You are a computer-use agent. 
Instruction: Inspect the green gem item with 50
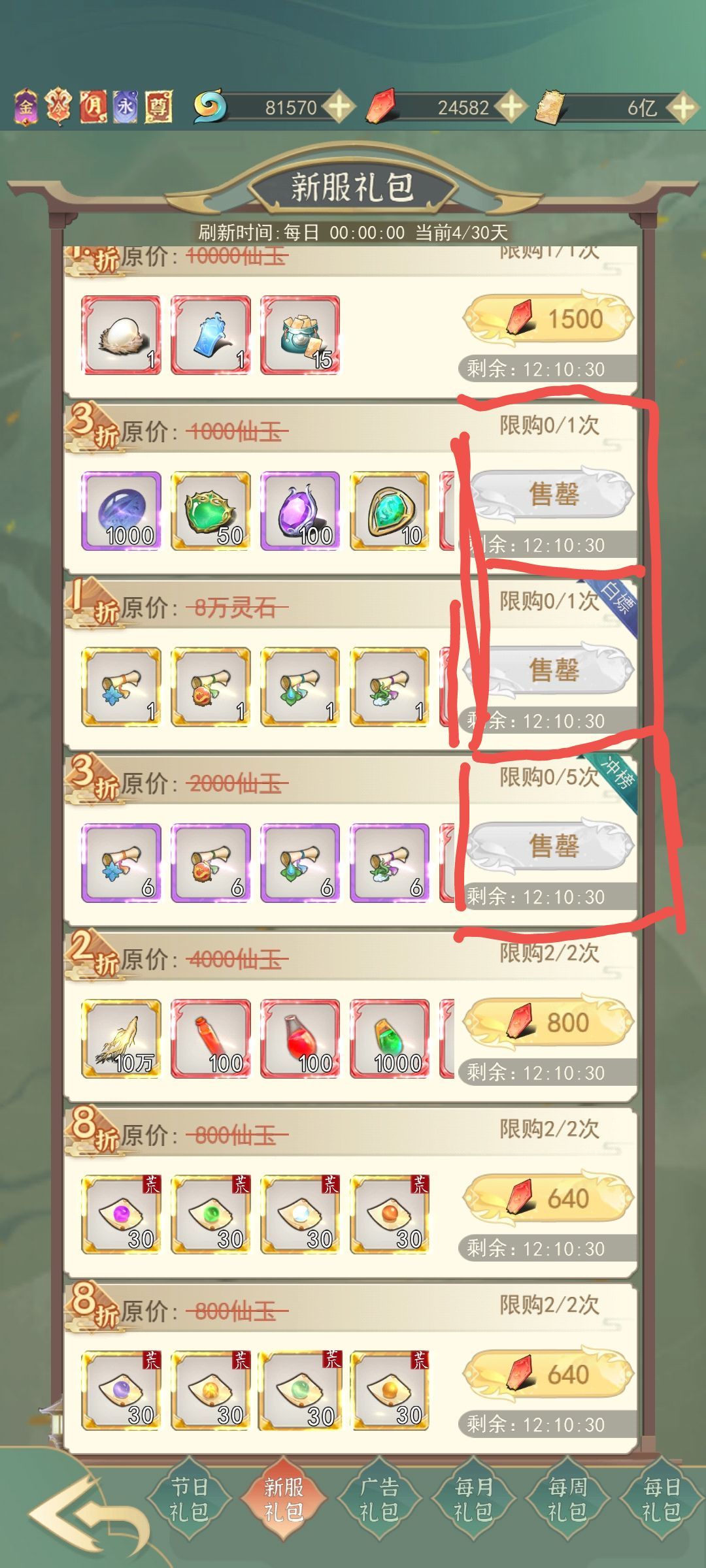[x=210, y=511]
